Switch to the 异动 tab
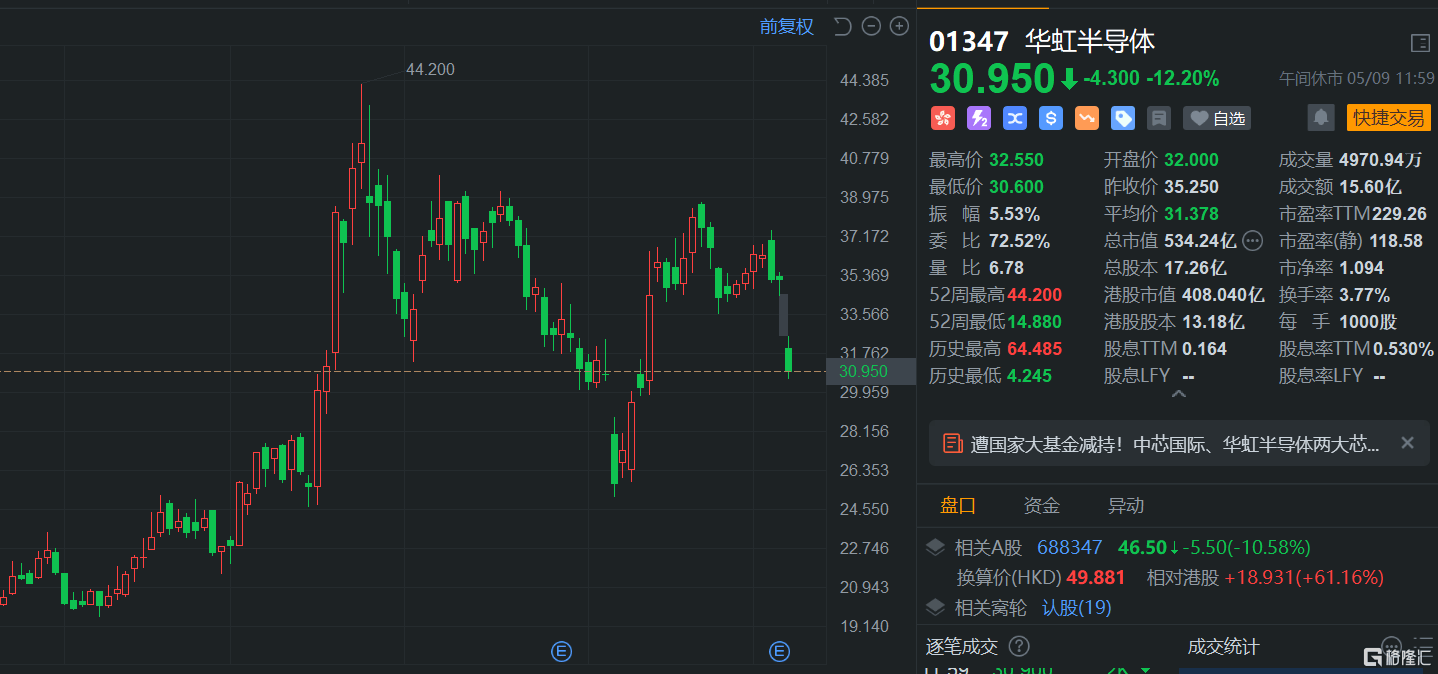Image resolution: width=1438 pixels, height=674 pixels. [x=1126, y=506]
